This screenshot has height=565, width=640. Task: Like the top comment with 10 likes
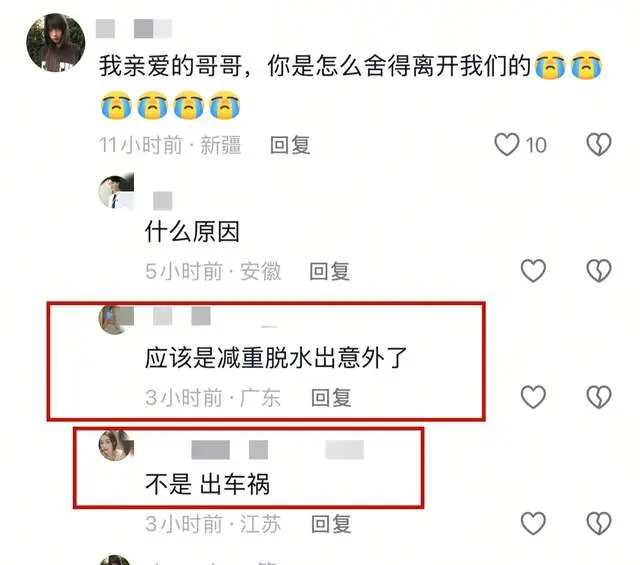tap(507, 145)
